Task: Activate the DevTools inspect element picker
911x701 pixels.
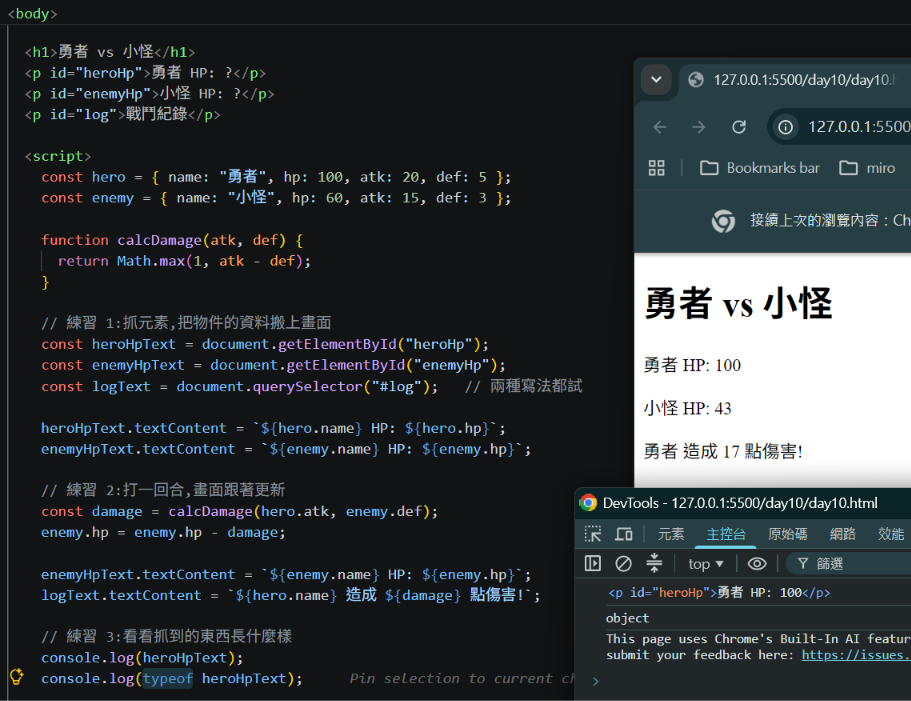Action: 593,534
